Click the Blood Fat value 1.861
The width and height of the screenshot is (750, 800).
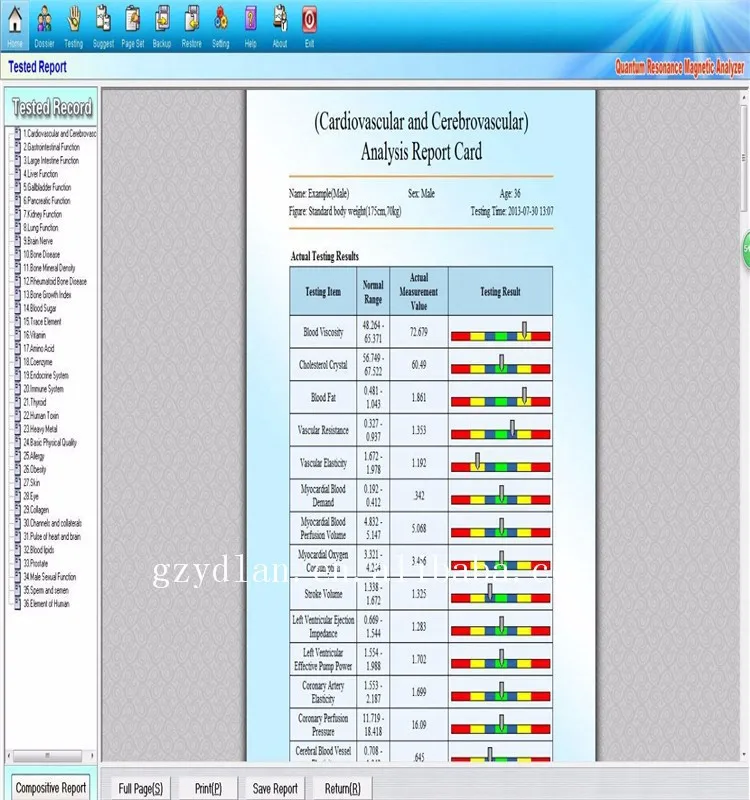(419, 397)
